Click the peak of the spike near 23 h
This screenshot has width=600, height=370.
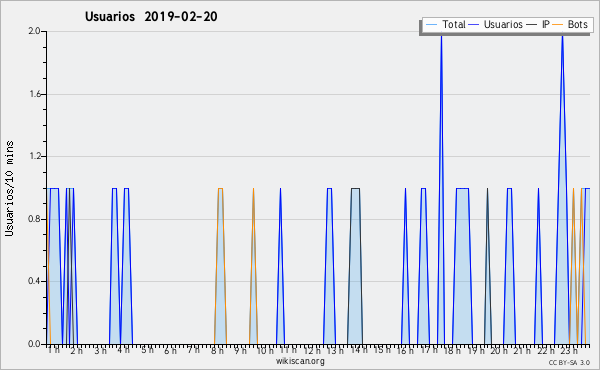562,36
